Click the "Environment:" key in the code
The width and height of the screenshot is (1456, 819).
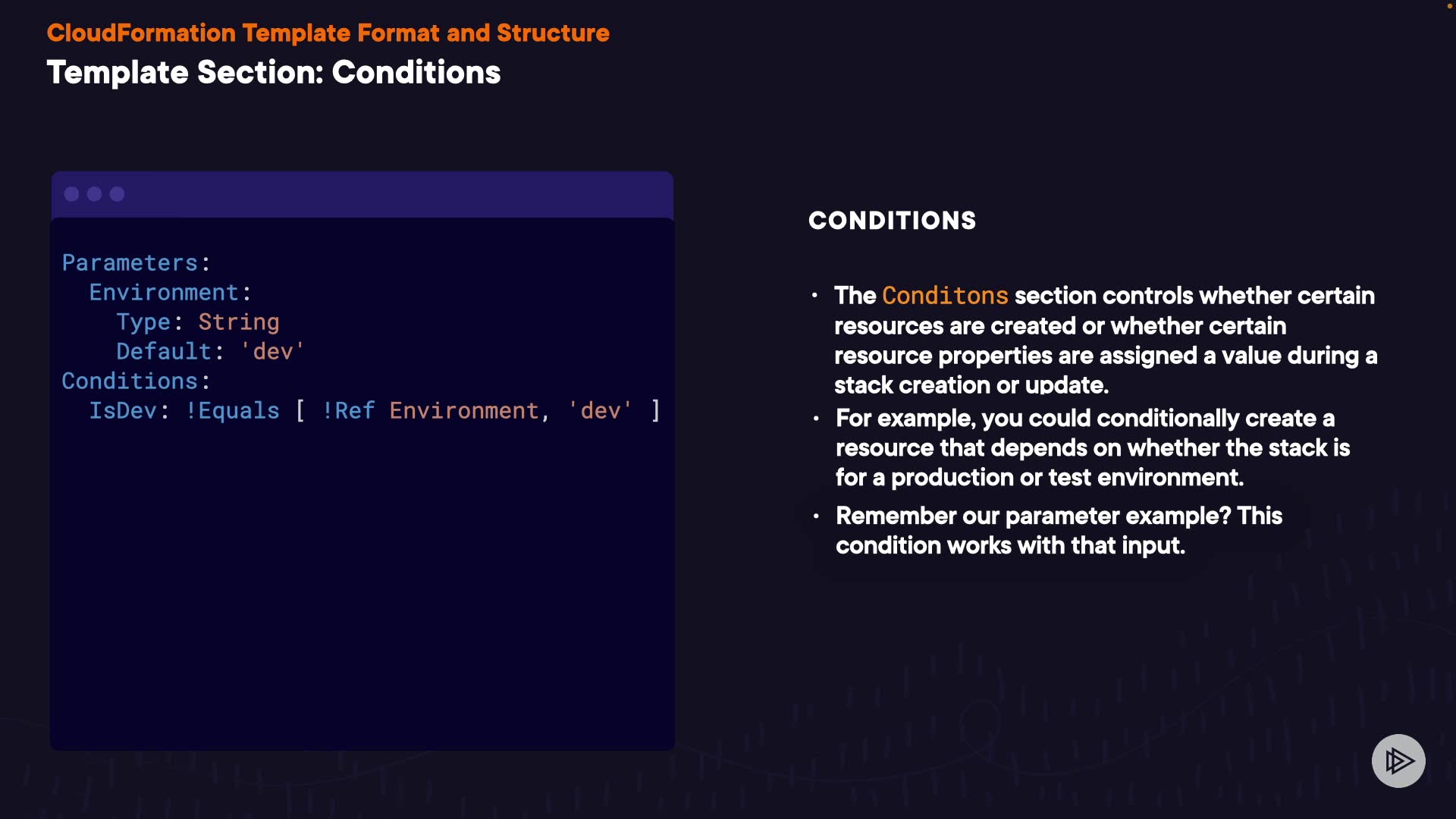pyautogui.click(x=170, y=293)
